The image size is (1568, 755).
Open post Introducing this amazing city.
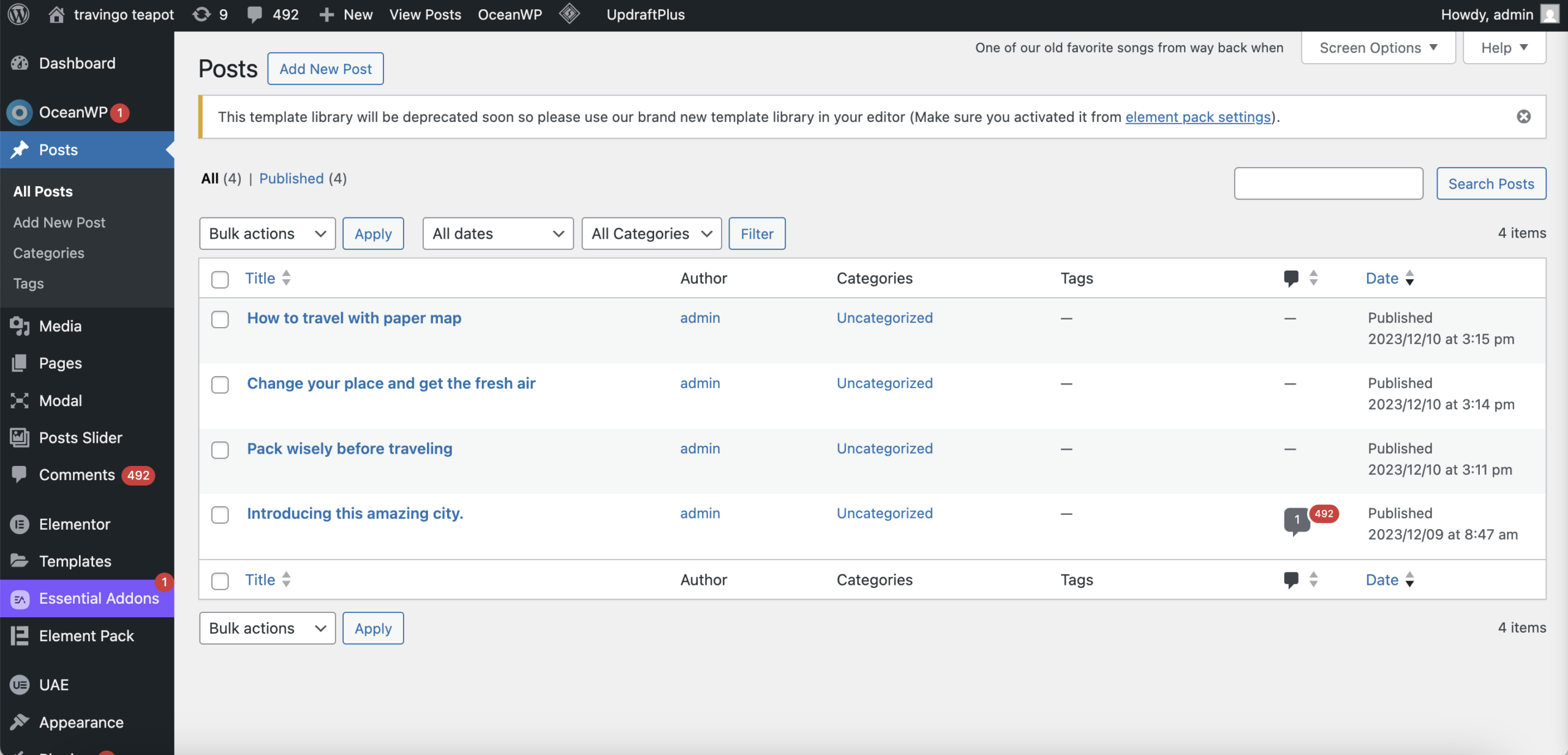click(x=355, y=514)
